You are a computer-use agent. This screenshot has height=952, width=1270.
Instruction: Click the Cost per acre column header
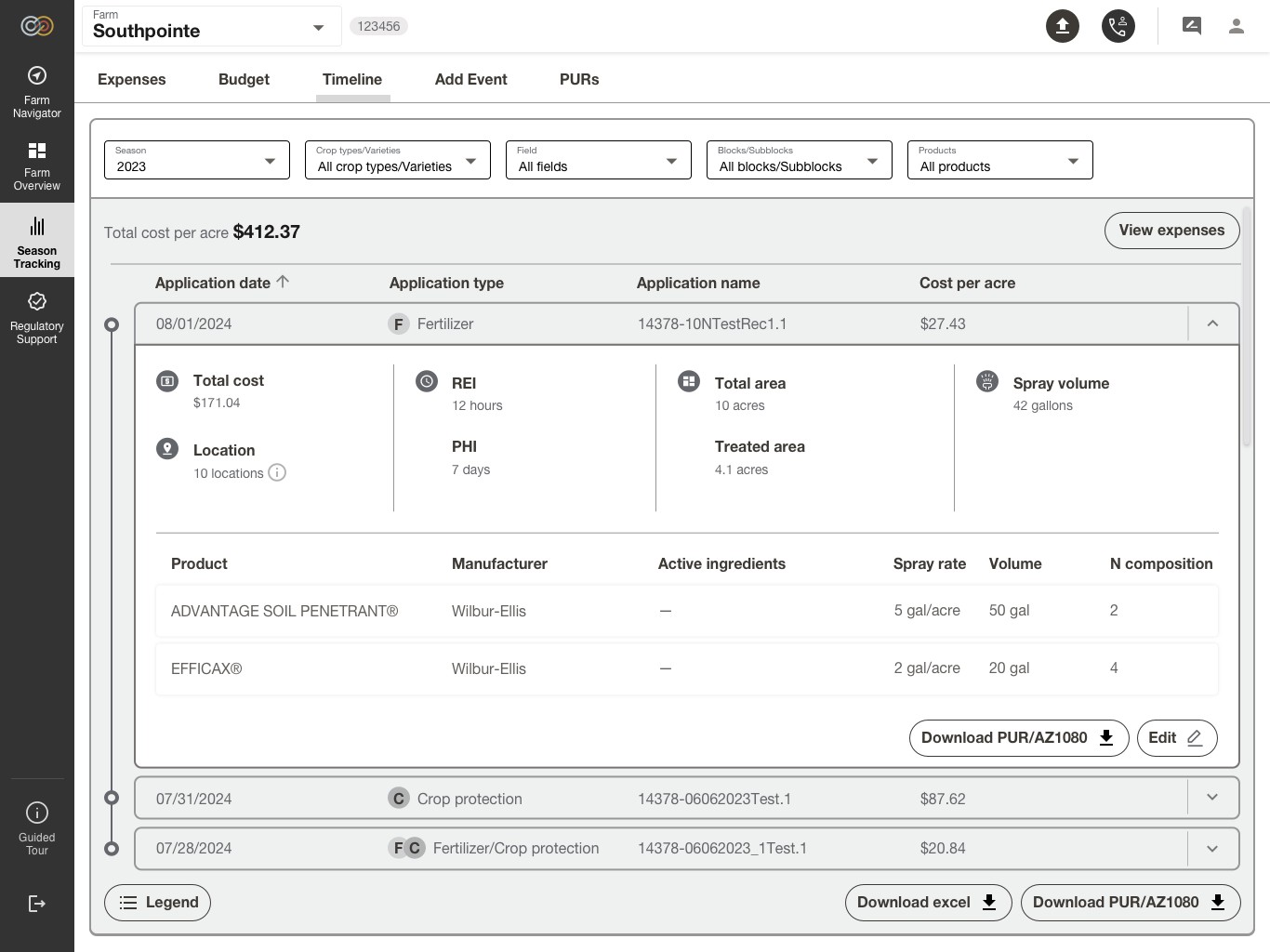click(967, 283)
